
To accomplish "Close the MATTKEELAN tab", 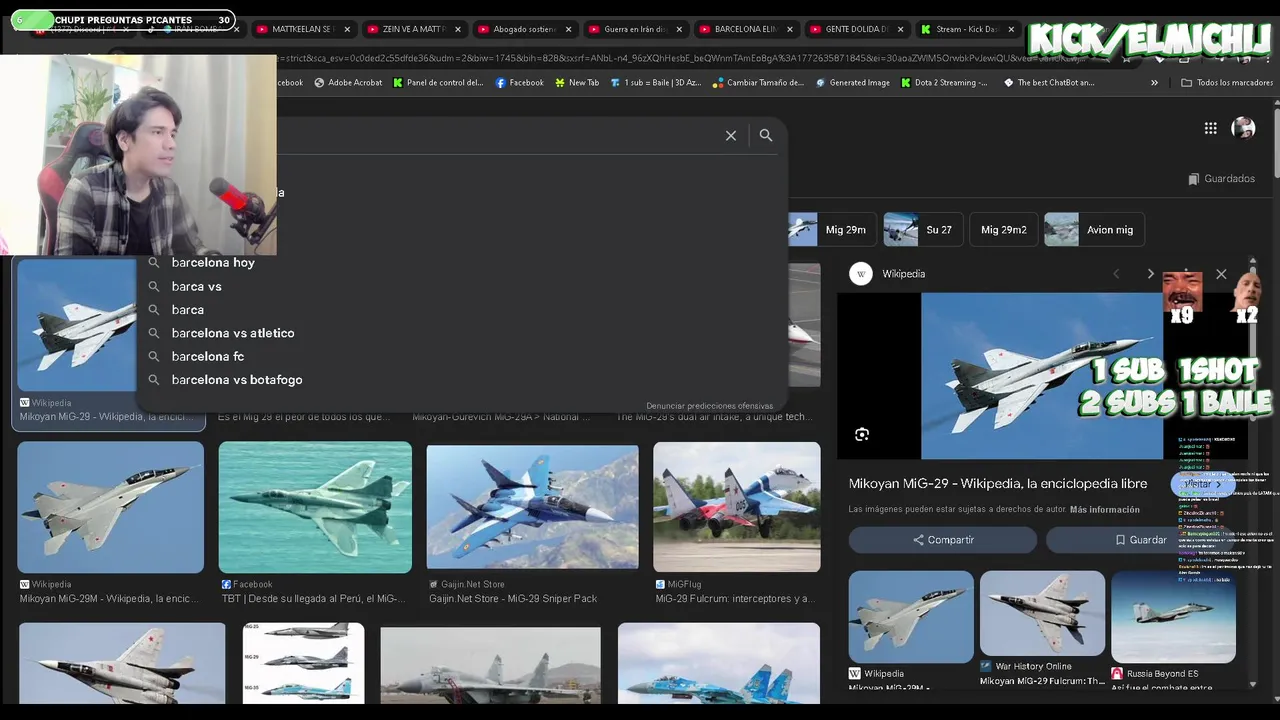I will (x=347, y=29).
